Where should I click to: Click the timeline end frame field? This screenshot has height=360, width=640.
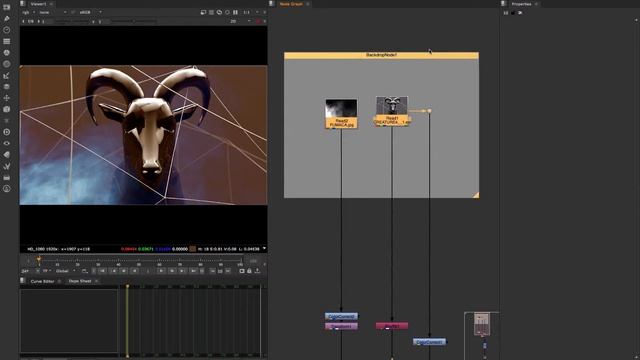[253, 260]
